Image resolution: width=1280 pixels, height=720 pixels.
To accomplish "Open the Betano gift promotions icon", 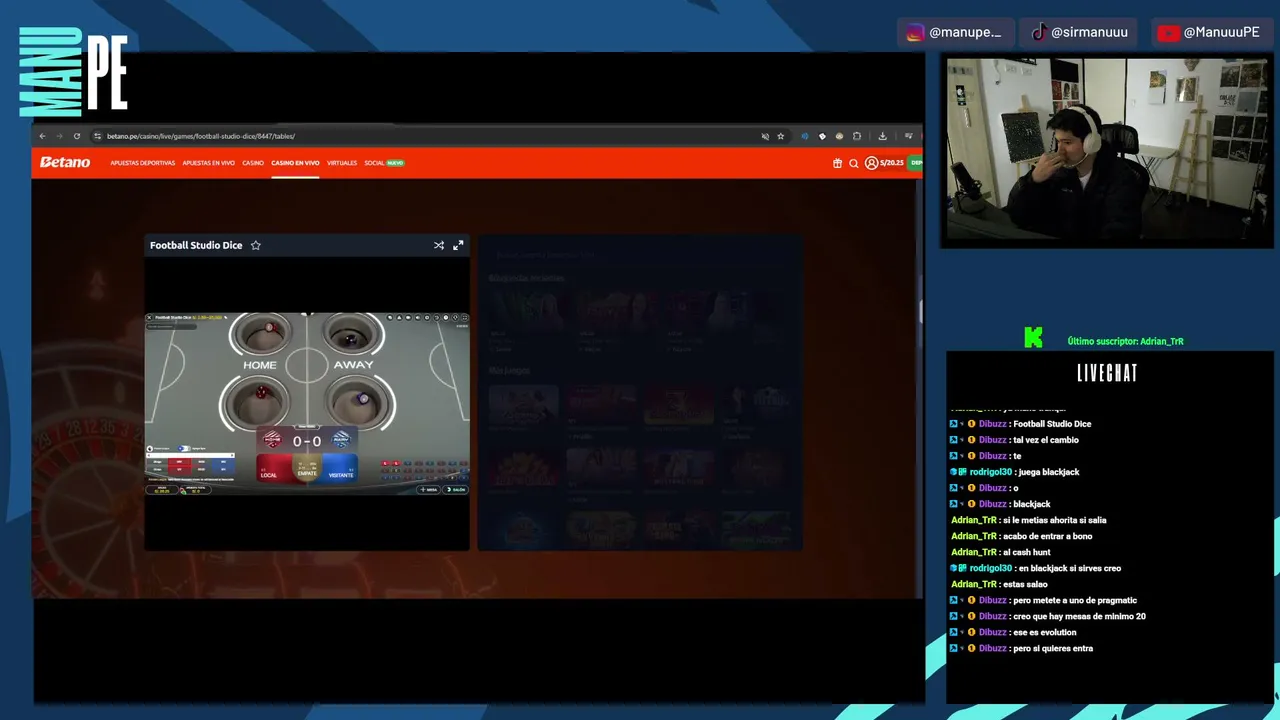I will click(837, 163).
